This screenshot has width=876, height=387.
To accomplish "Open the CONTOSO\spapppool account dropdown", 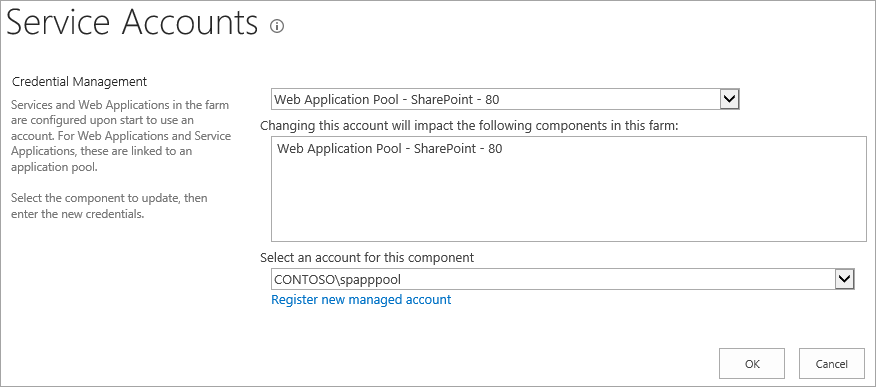I will click(x=563, y=279).
